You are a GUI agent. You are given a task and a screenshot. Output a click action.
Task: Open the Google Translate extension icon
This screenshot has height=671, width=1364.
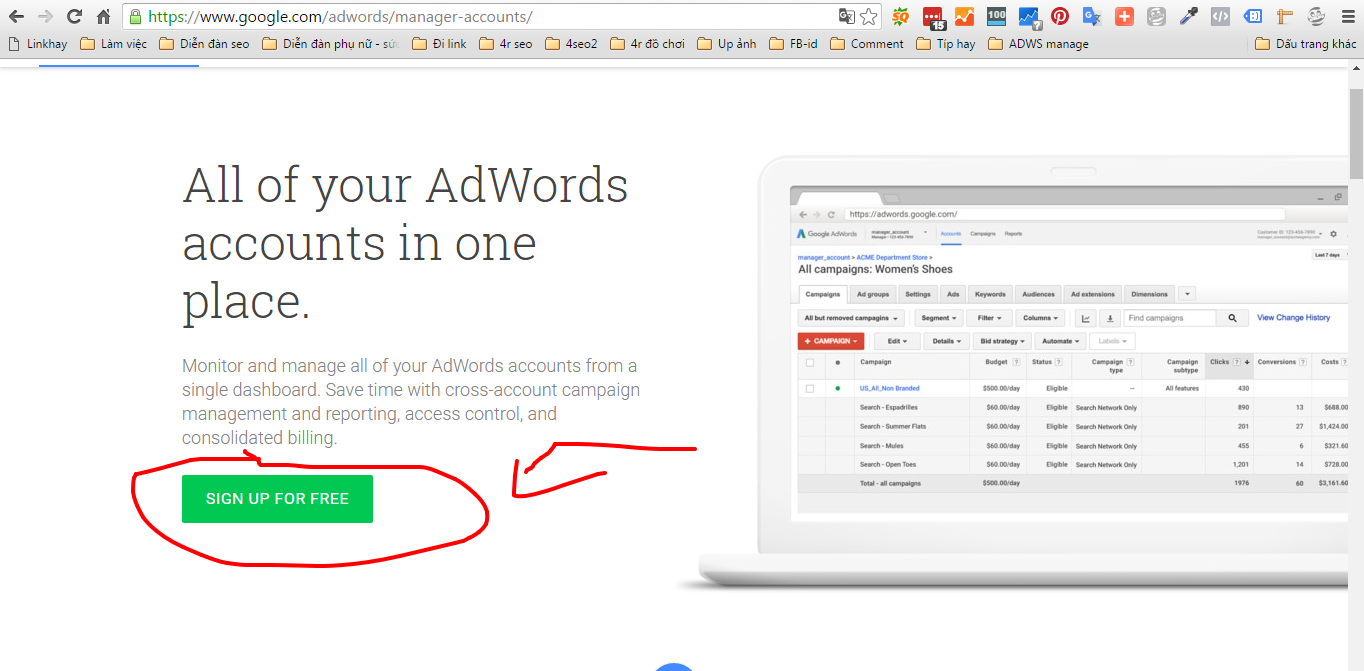coord(1092,16)
